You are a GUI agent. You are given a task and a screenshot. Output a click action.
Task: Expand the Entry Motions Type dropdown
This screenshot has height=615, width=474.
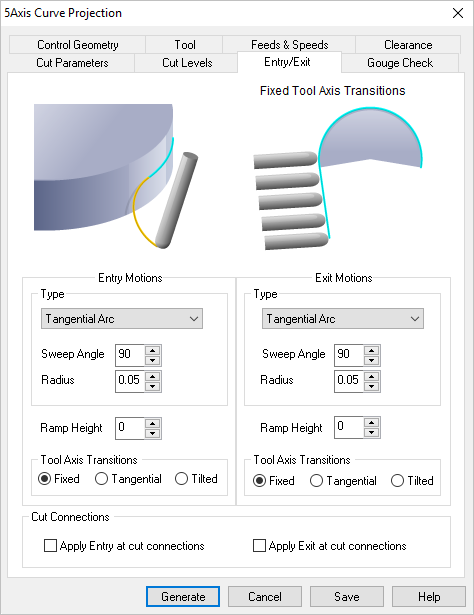[122, 318]
